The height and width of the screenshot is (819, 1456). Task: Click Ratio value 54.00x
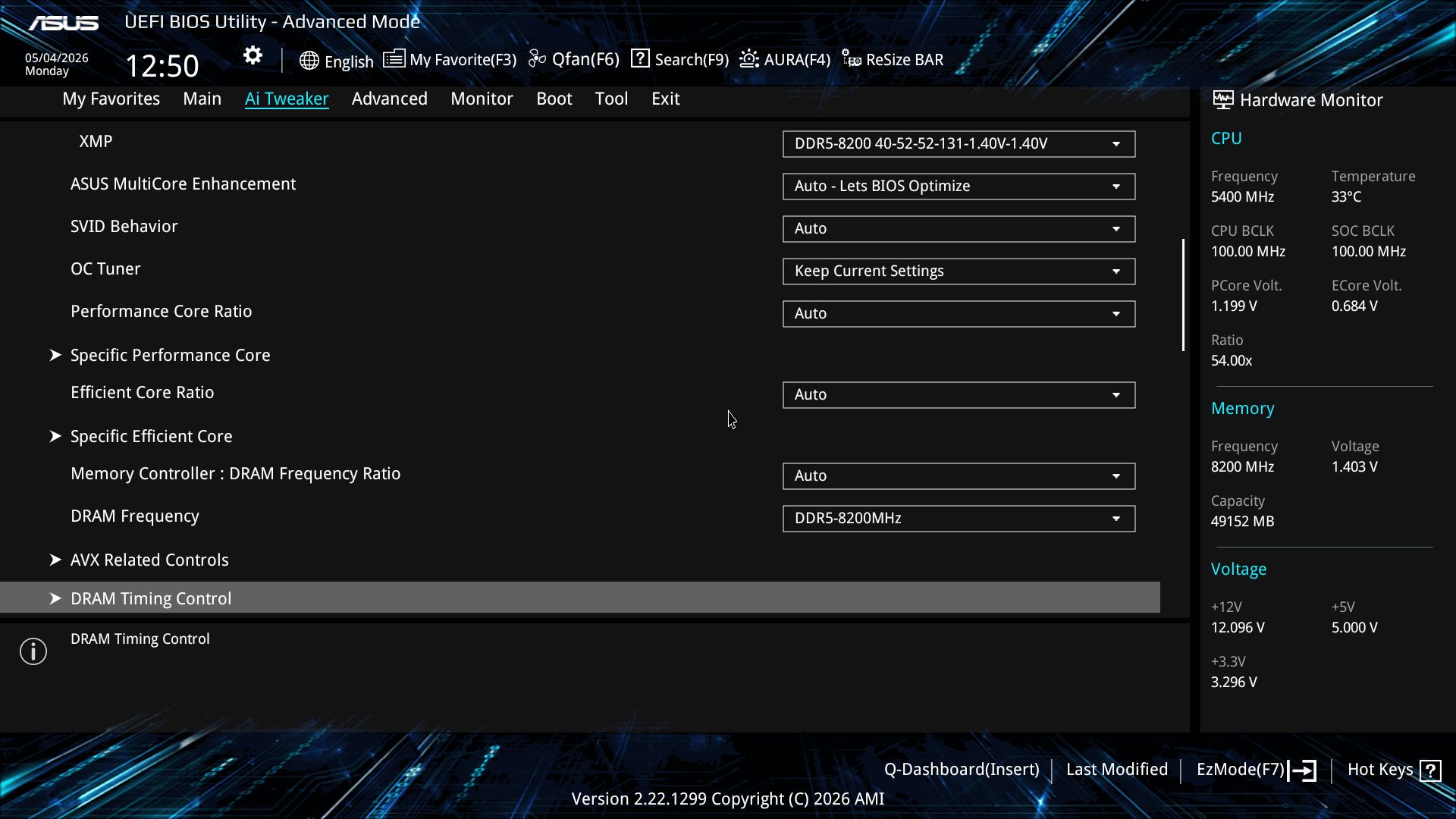(1232, 361)
